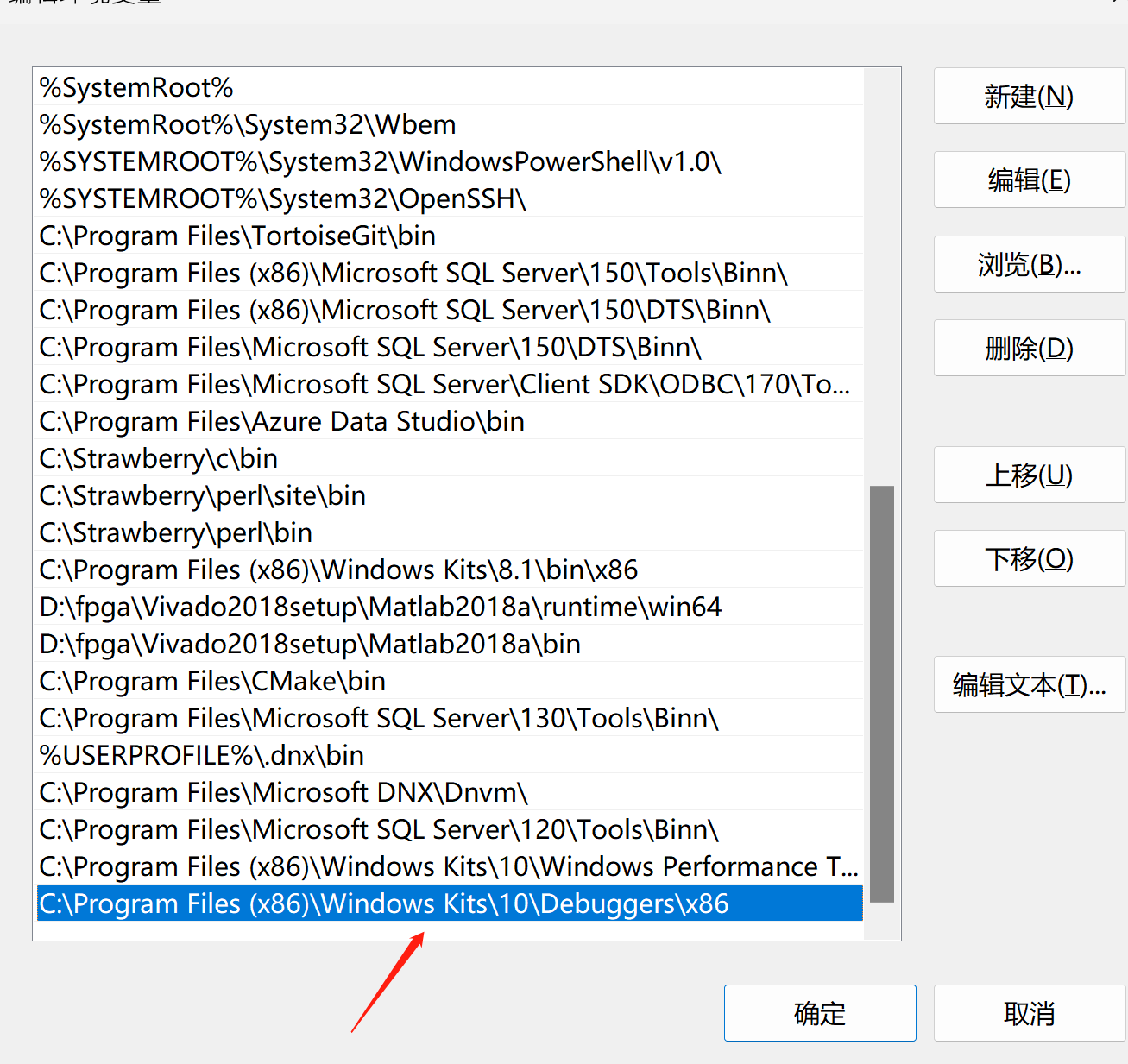
Task: Move entry up with 上移(U)
Action: [1030, 475]
